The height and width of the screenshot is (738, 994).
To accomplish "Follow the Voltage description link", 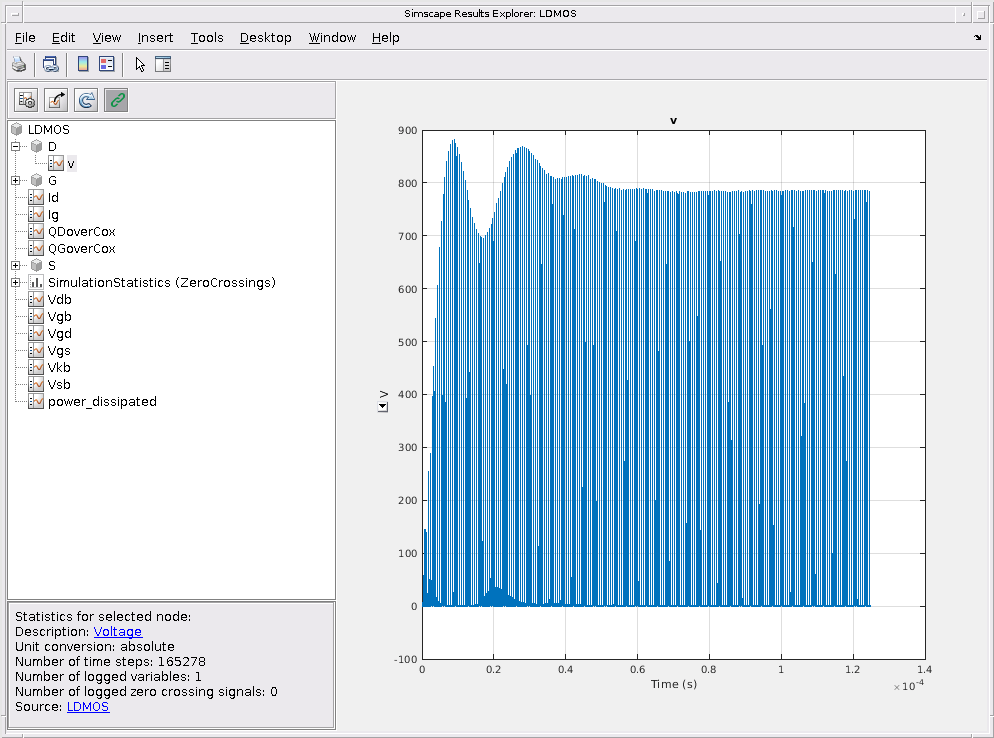I will click(x=118, y=632).
